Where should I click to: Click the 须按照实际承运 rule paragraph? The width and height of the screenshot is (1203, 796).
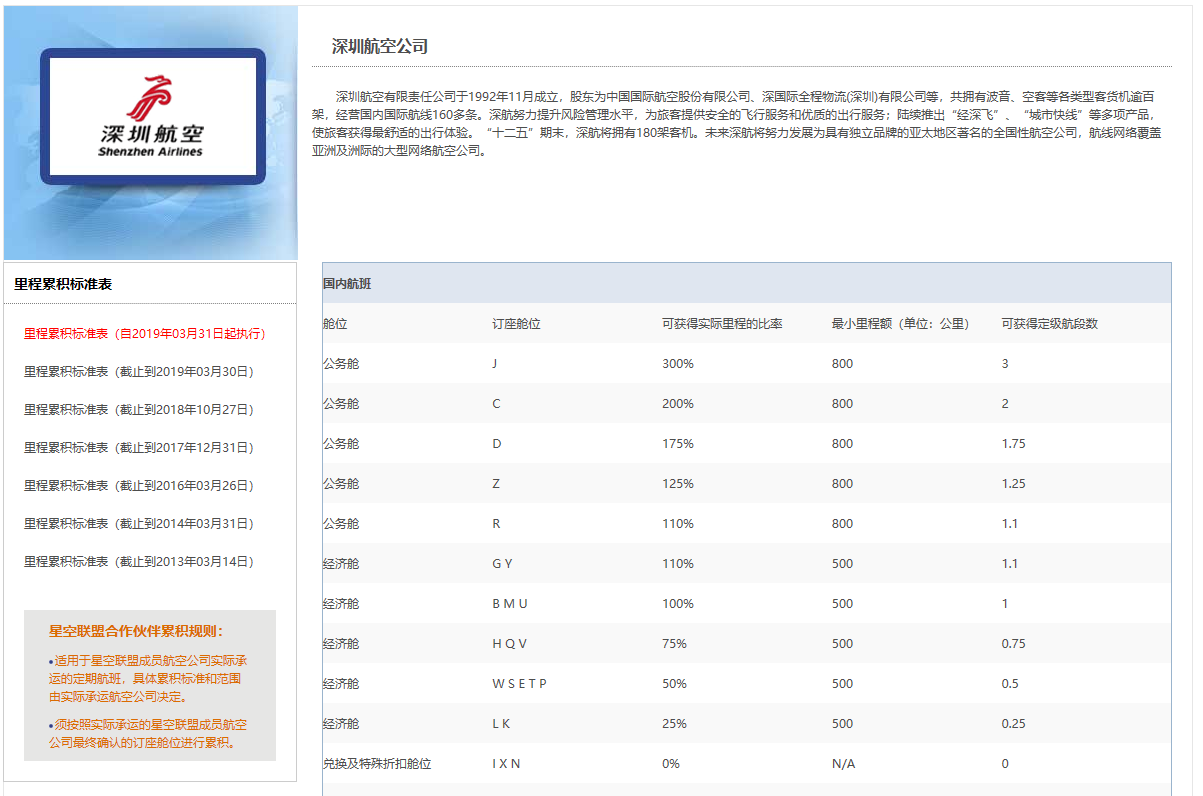(148, 733)
